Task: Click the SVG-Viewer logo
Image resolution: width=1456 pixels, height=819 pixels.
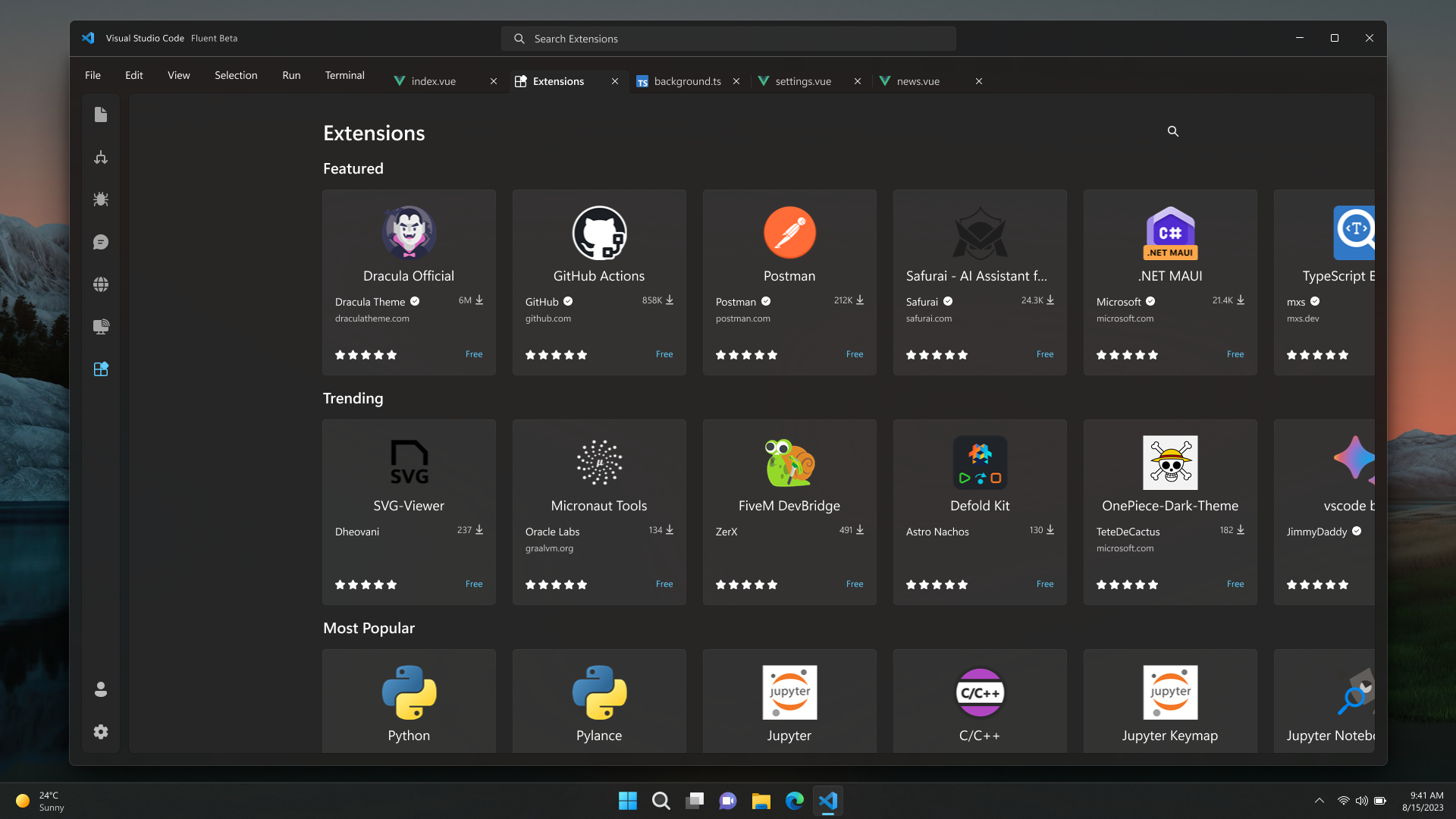Action: point(409,463)
